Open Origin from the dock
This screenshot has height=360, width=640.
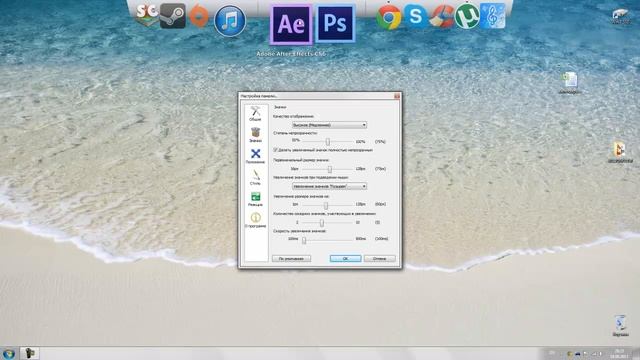[199, 18]
